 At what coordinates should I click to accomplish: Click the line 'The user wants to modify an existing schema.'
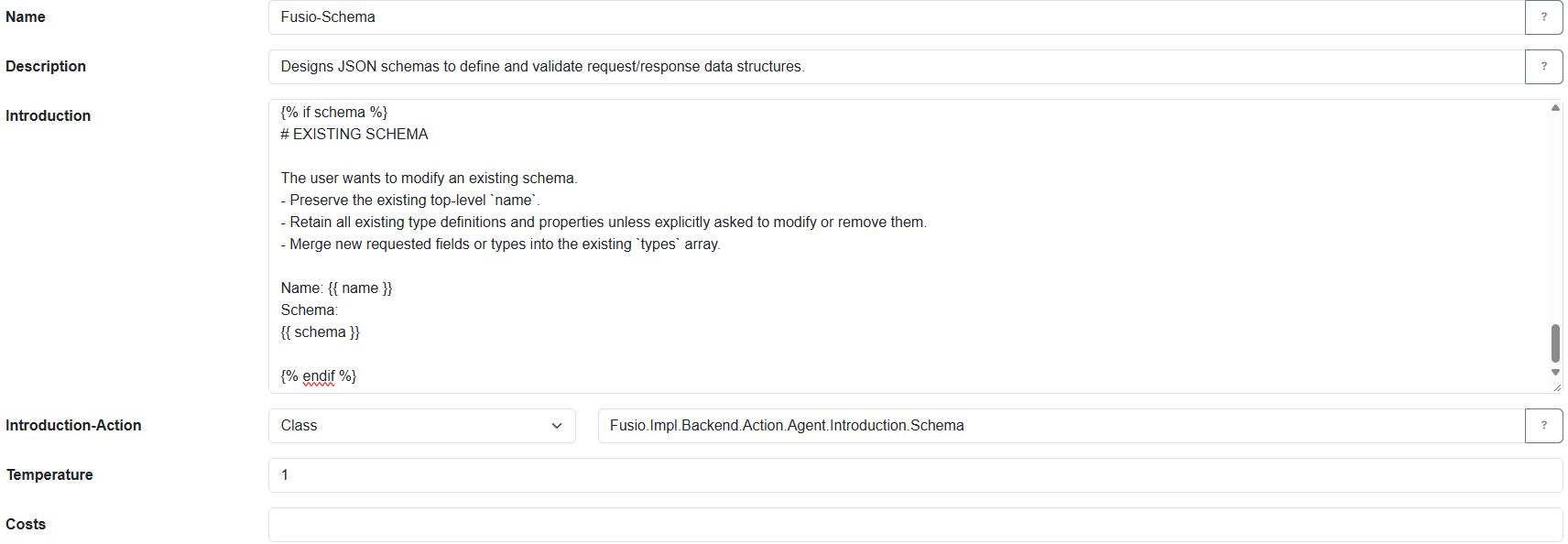(429, 179)
